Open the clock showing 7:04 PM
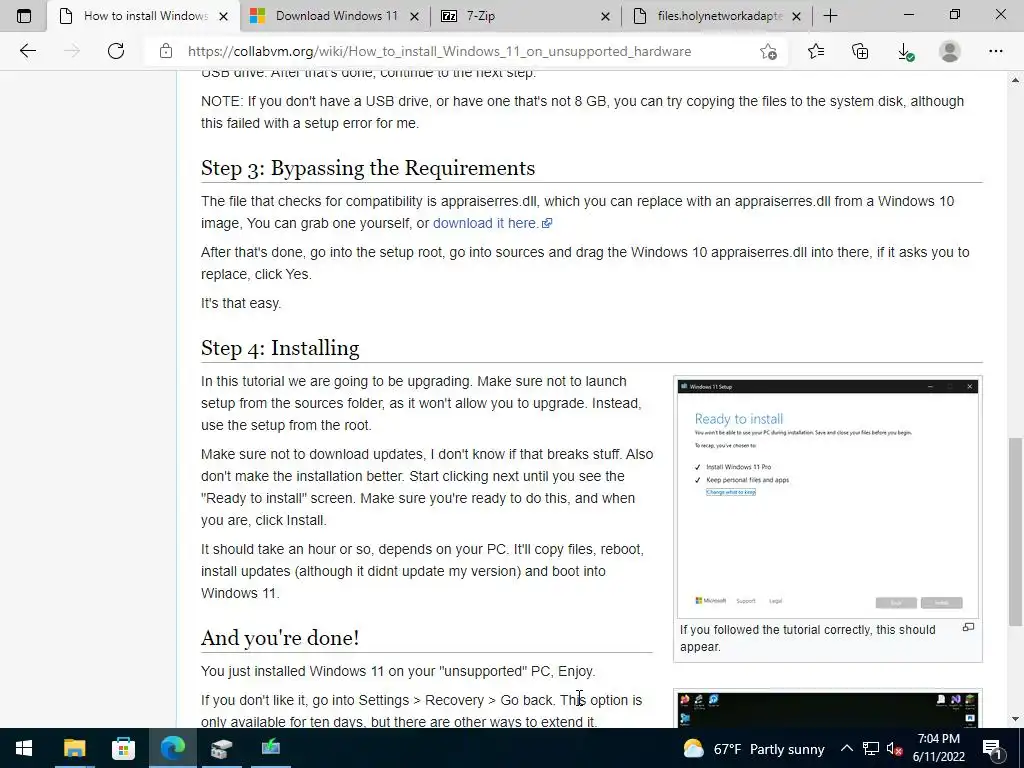The height and width of the screenshot is (768, 1024). [938, 748]
